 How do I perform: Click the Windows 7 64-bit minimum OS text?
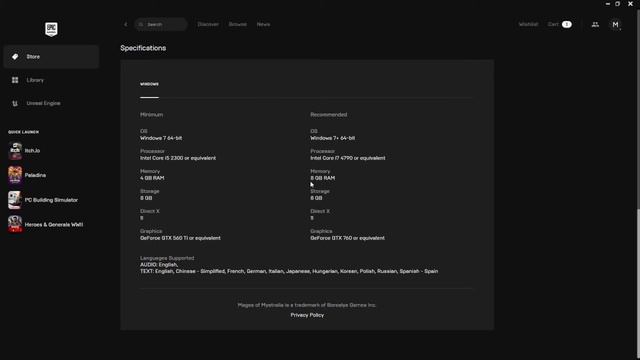point(161,138)
